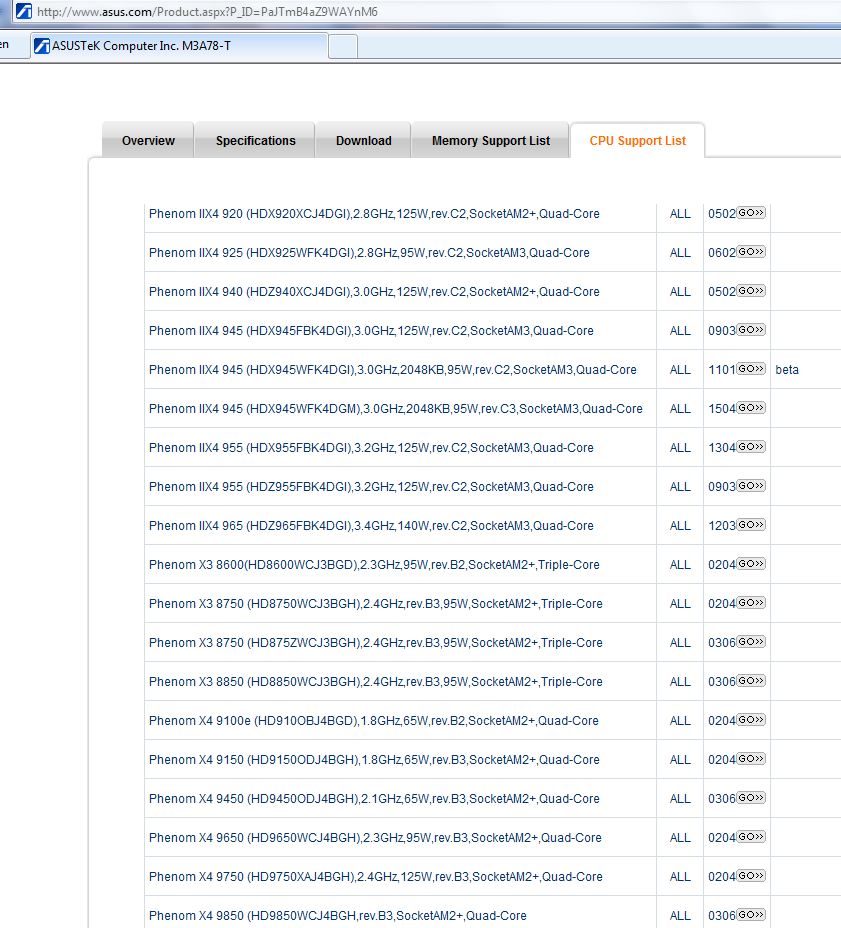Viewport: 841px width, 928px height.
Task: Click ALL in the Phenom IIX4 920 row
Action: tap(680, 214)
